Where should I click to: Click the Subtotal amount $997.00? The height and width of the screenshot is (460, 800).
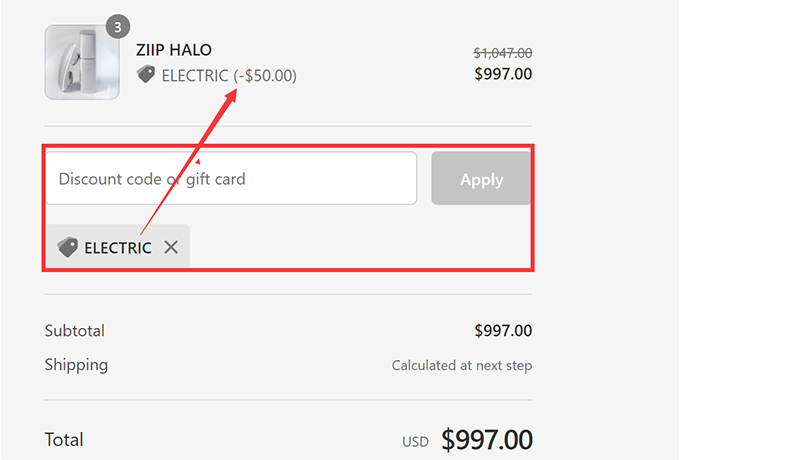(503, 331)
